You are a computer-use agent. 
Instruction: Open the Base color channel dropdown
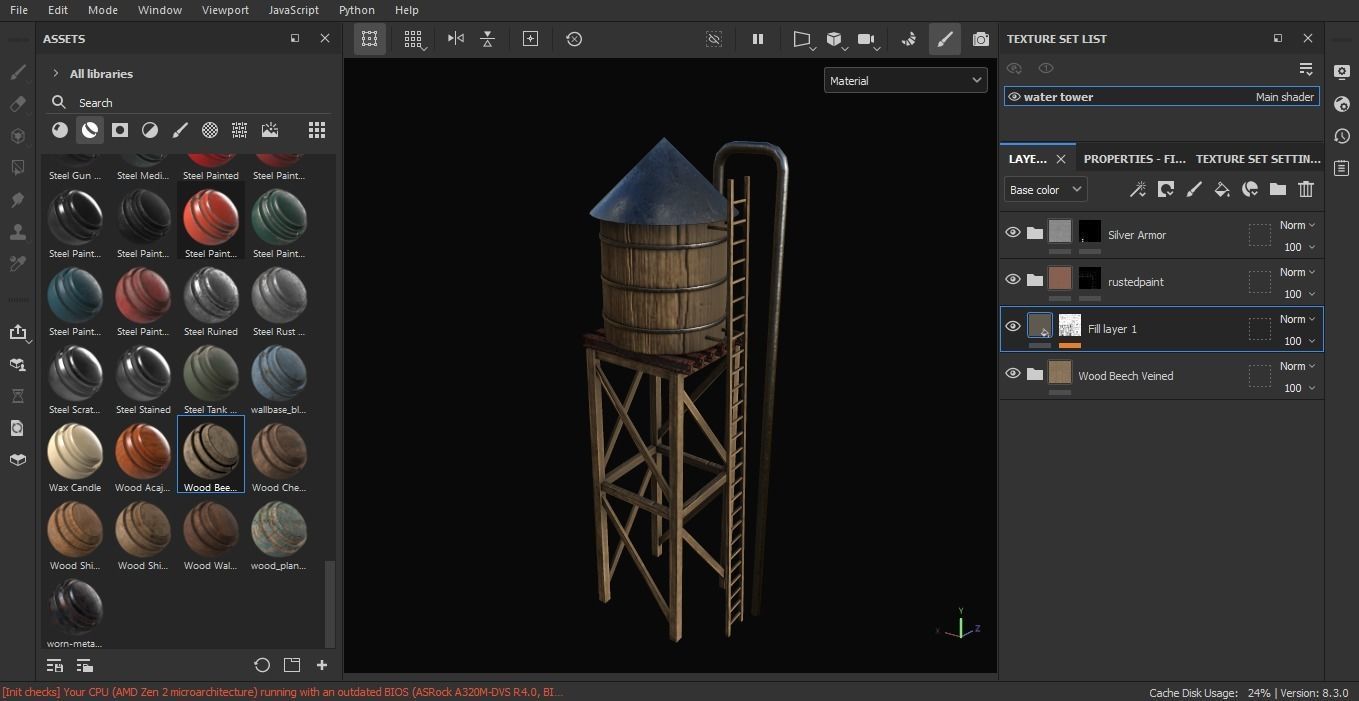click(1045, 189)
